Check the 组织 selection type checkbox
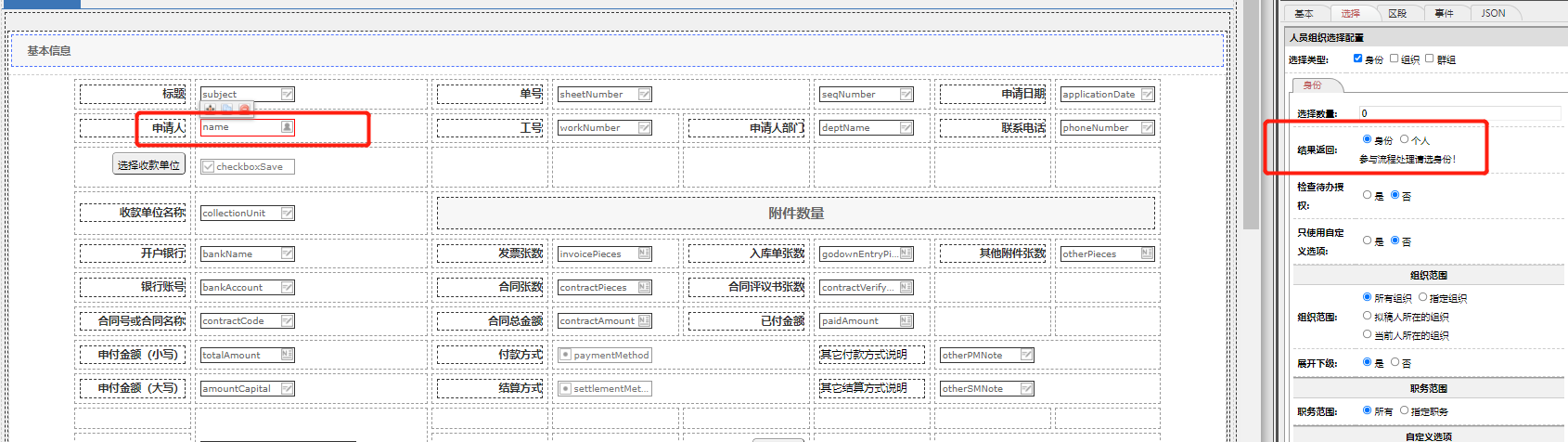Screen dimensions: 1568x442 click(1394, 58)
